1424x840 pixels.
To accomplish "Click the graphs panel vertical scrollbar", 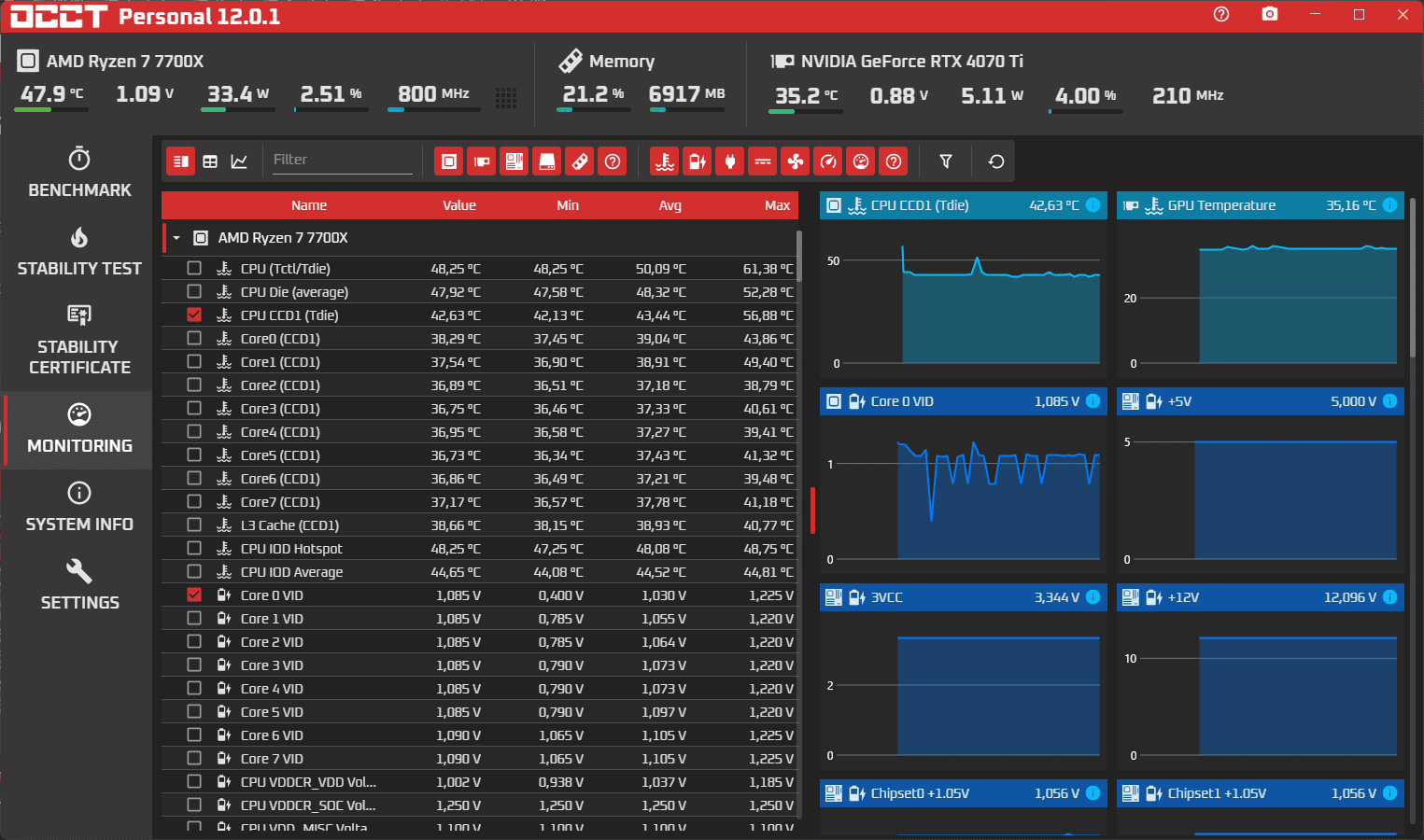I will [x=1414, y=275].
